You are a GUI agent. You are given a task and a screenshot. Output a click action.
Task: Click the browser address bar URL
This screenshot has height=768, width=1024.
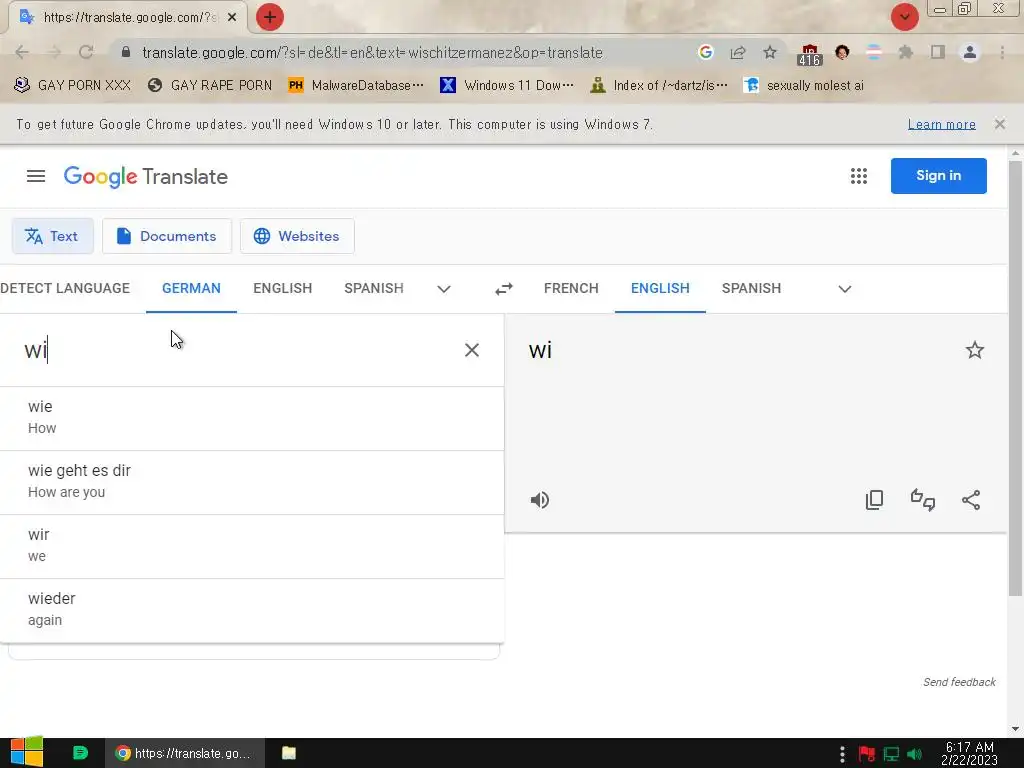click(372, 52)
